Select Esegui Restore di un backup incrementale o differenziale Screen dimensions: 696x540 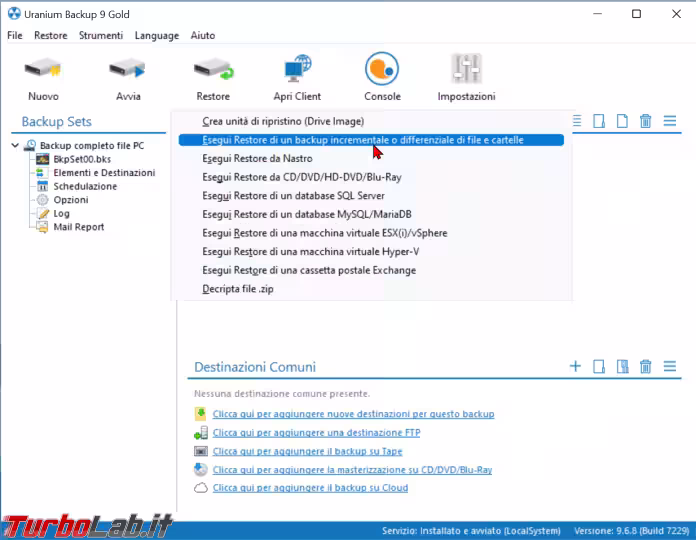[x=371, y=140]
